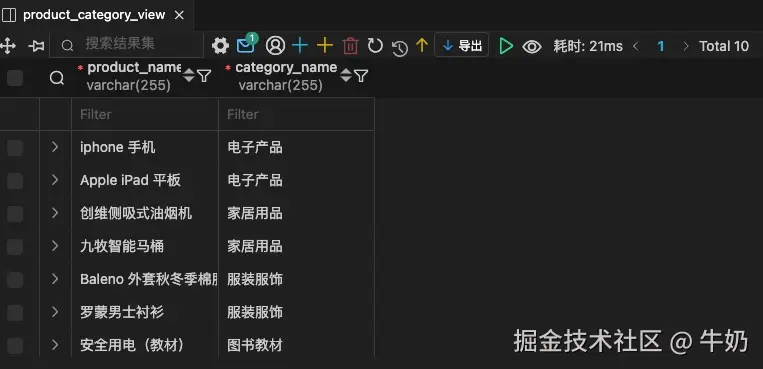This screenshot has height=369, width=763.
Task: Click the red trash delete icon
Action: pyautogui.click(x=350, y=46)
